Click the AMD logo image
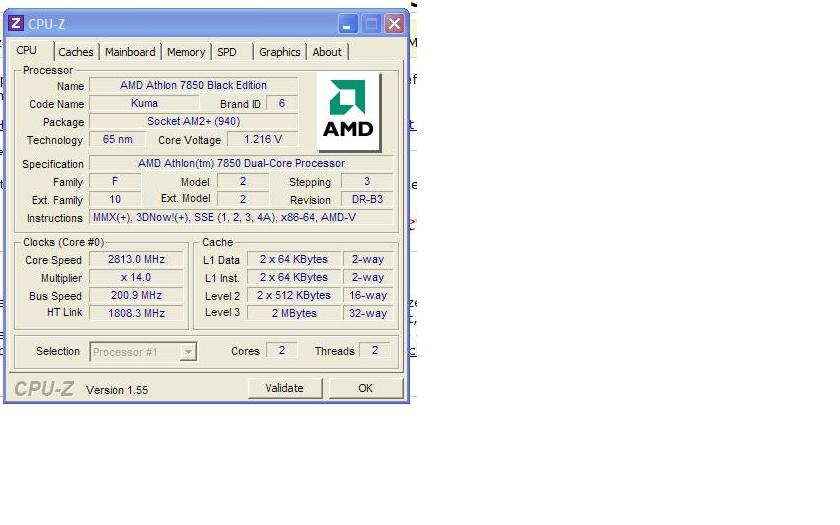 point(349,112)
